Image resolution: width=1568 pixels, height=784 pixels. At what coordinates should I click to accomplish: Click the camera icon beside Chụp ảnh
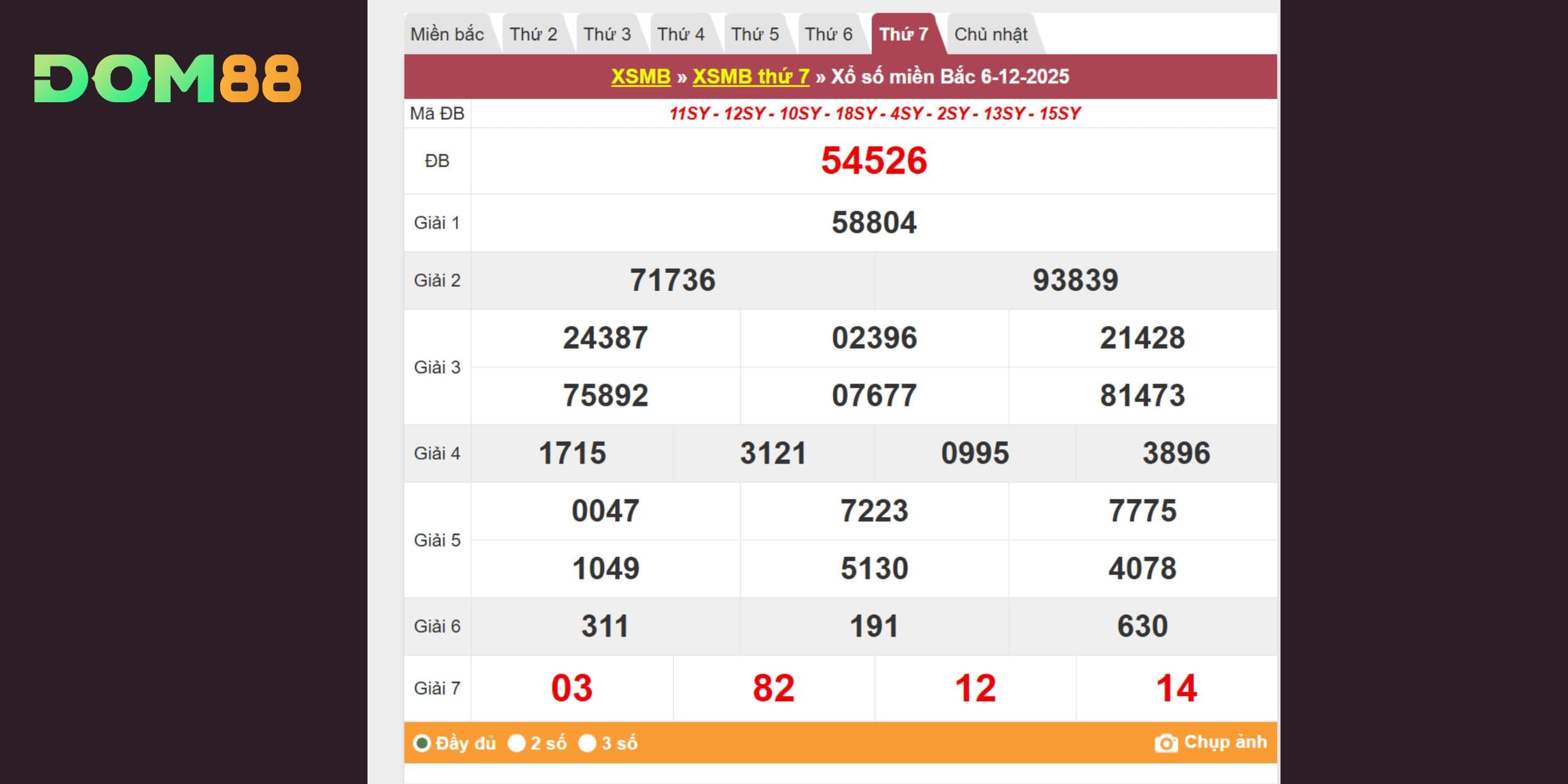[x=1165, y=743]
